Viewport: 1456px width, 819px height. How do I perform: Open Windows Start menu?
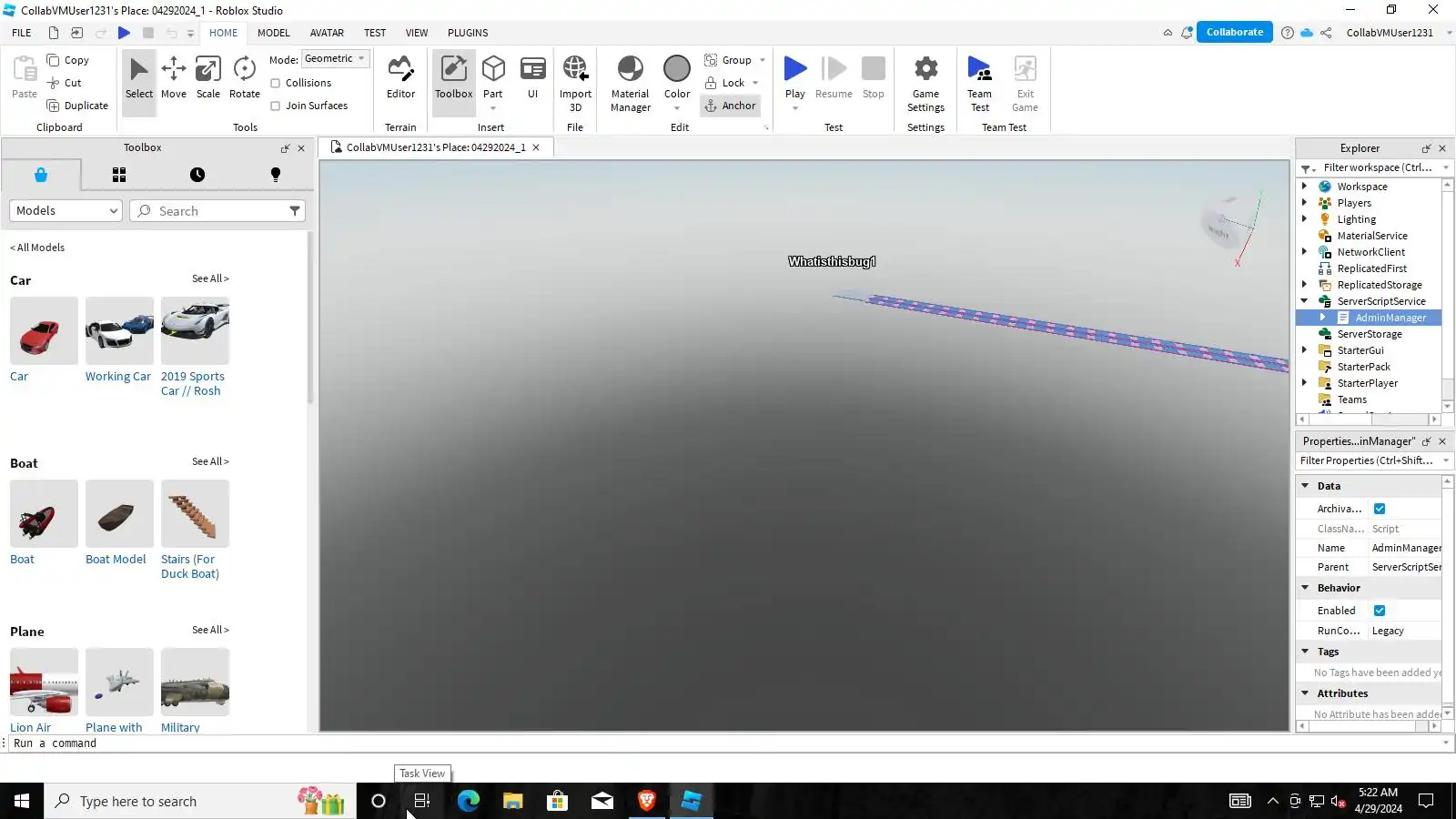[22, 801]
